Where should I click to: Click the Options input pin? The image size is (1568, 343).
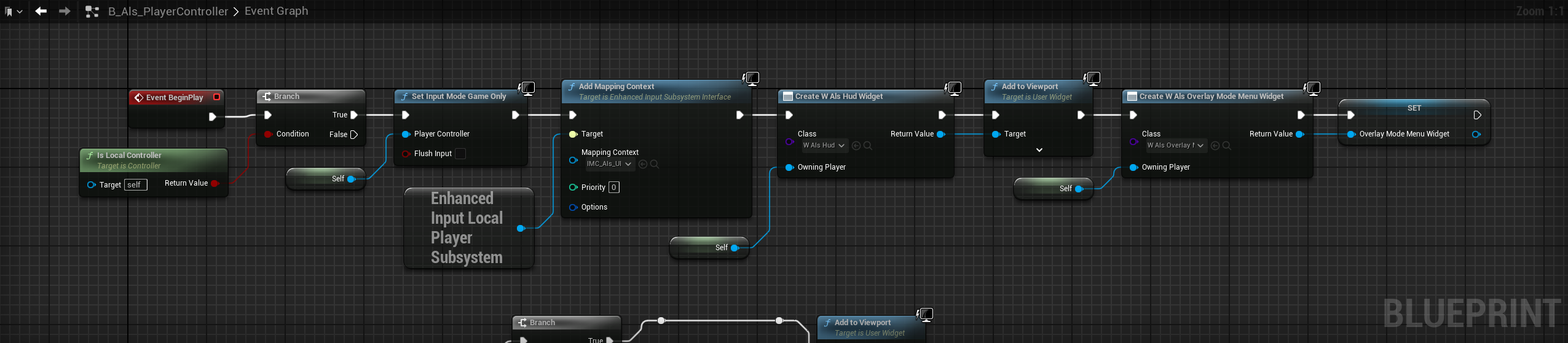tap(573, 207)
